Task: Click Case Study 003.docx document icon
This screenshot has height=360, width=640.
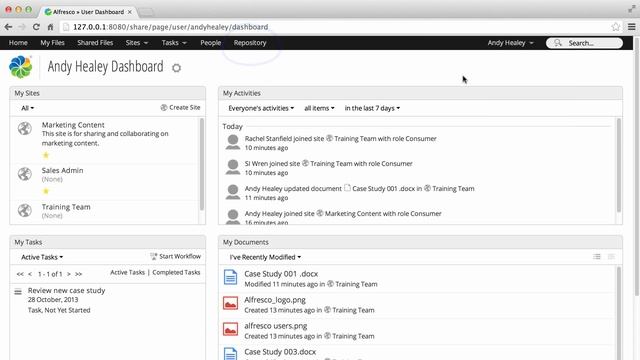Action: 231,353
